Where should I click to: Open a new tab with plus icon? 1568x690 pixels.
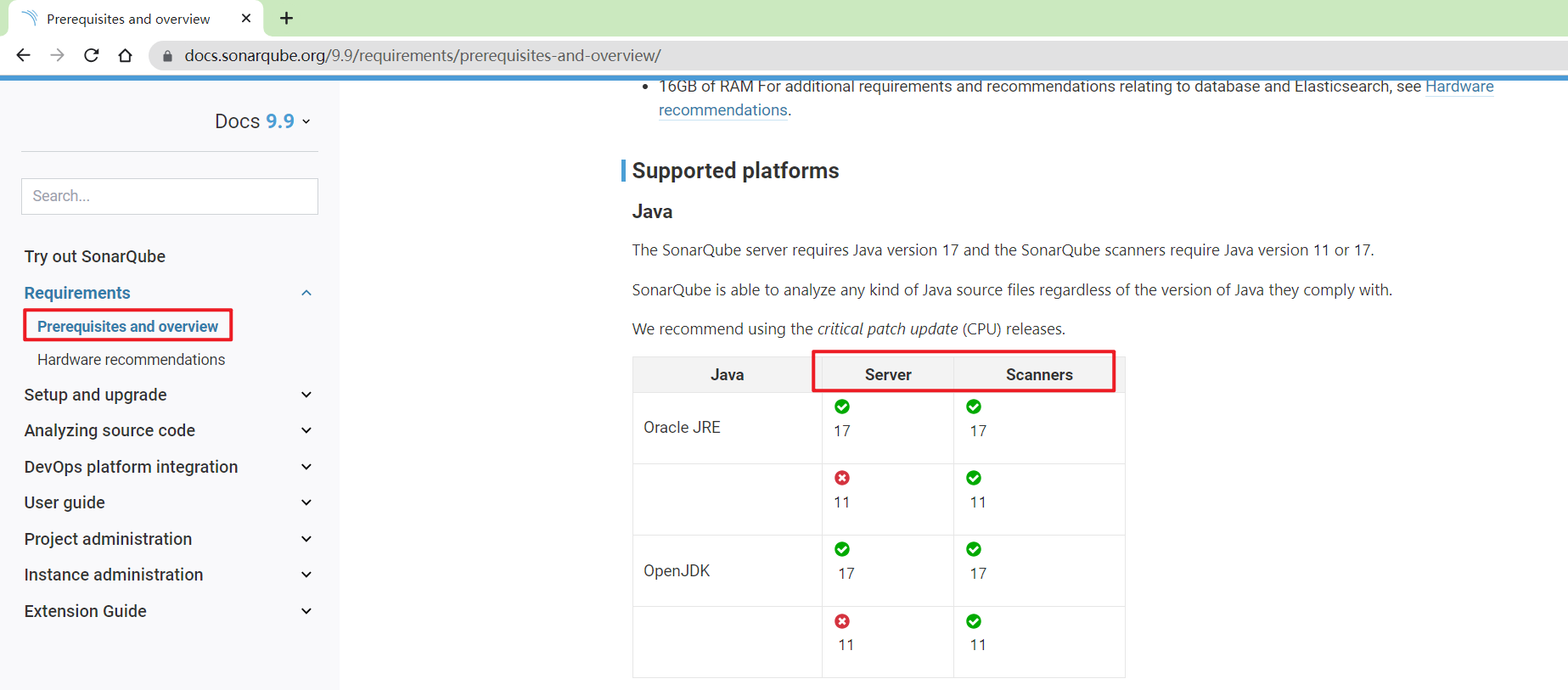[287, 18]
